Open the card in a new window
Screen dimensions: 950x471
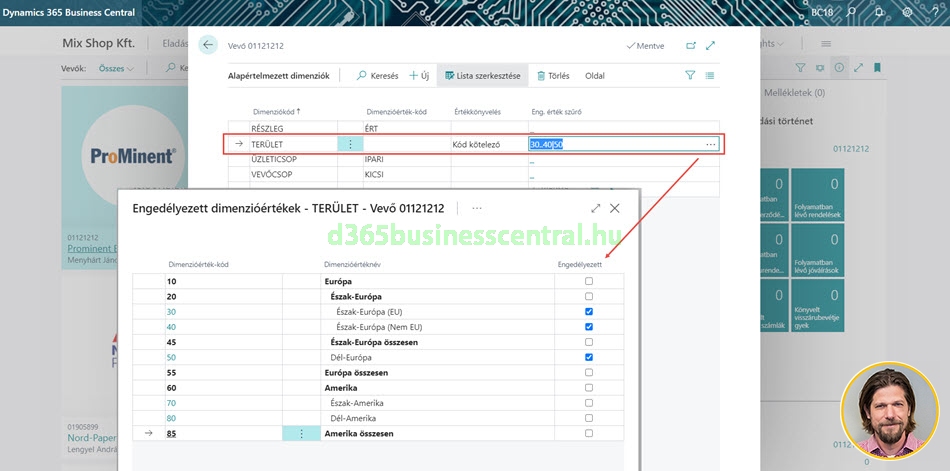coord(691,45)
